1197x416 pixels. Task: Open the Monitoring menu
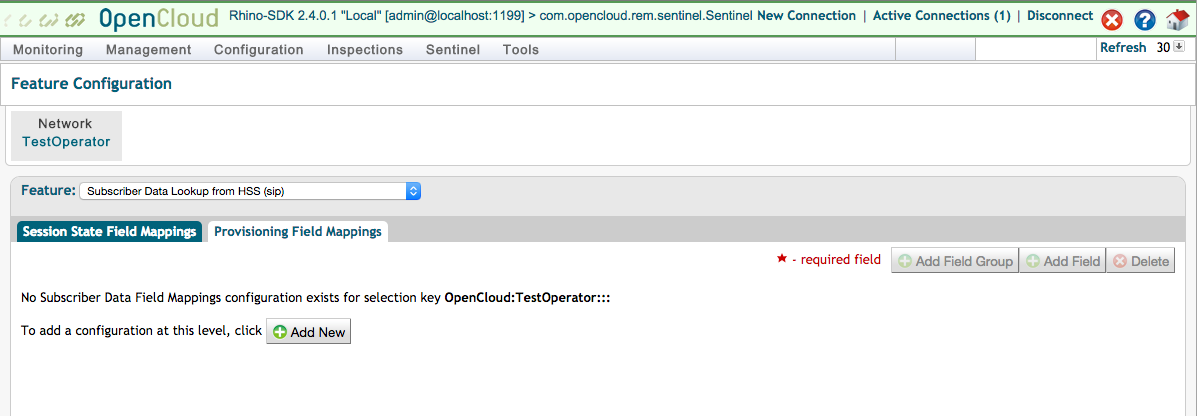[x=48, y=50]
